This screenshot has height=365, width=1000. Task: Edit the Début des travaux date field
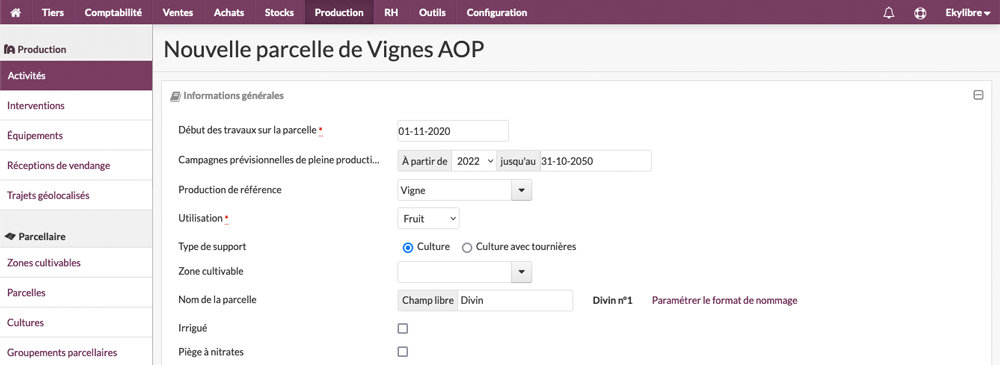pyautogui.click(x=453, y=131)
